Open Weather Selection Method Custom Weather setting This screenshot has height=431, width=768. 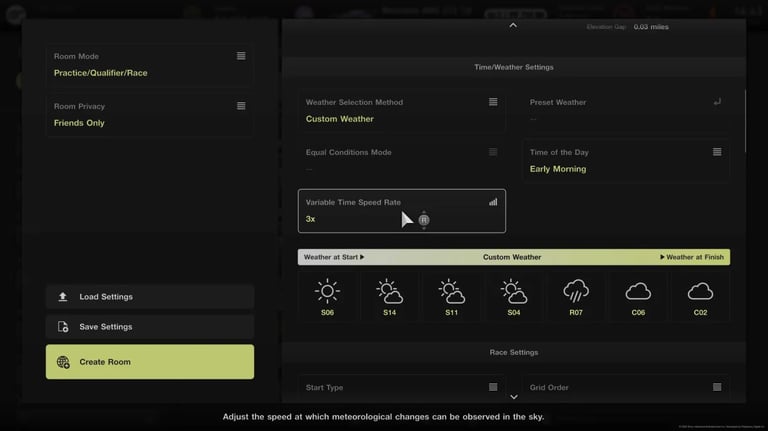pos(402,111)
